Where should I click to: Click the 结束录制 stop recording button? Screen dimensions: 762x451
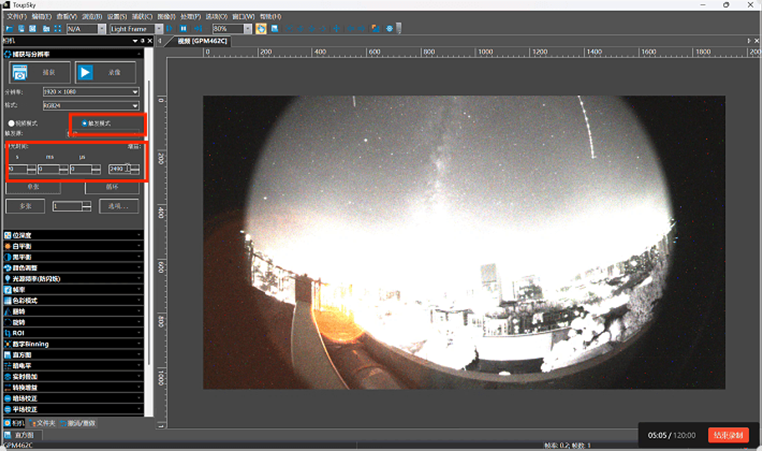[728, 436]
